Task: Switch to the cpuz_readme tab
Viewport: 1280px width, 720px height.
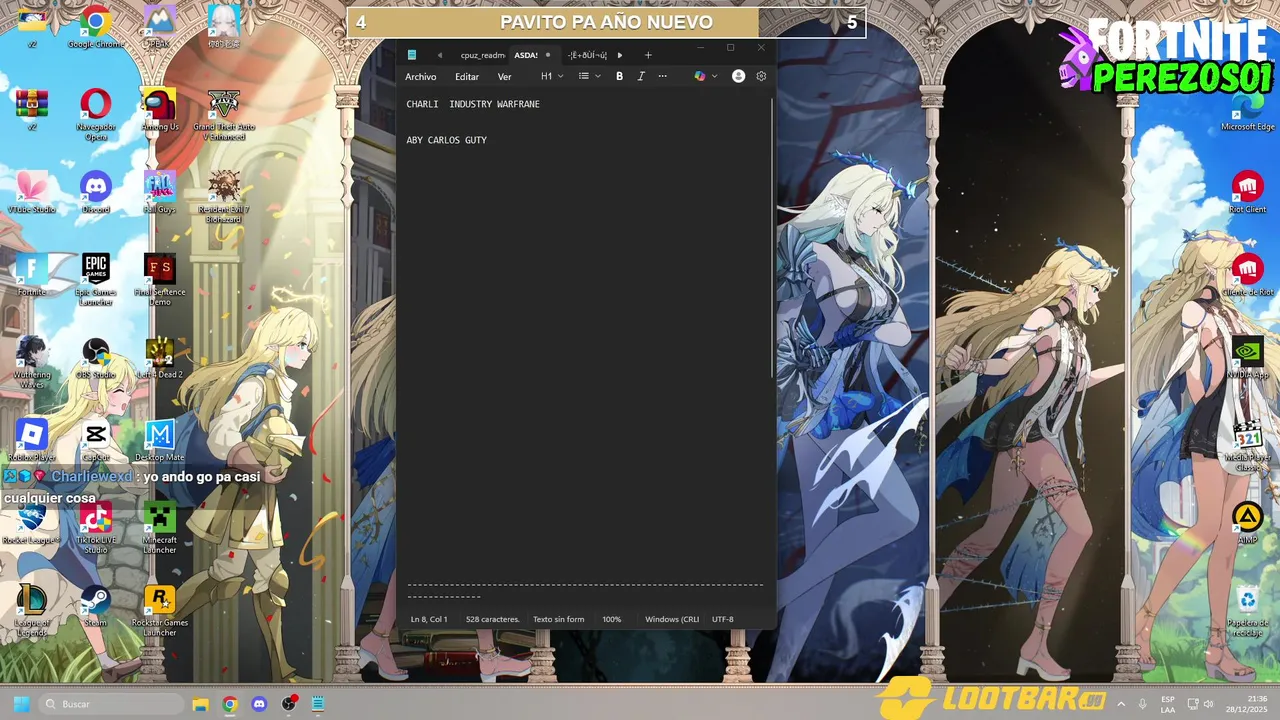Action: coord(482,55)
